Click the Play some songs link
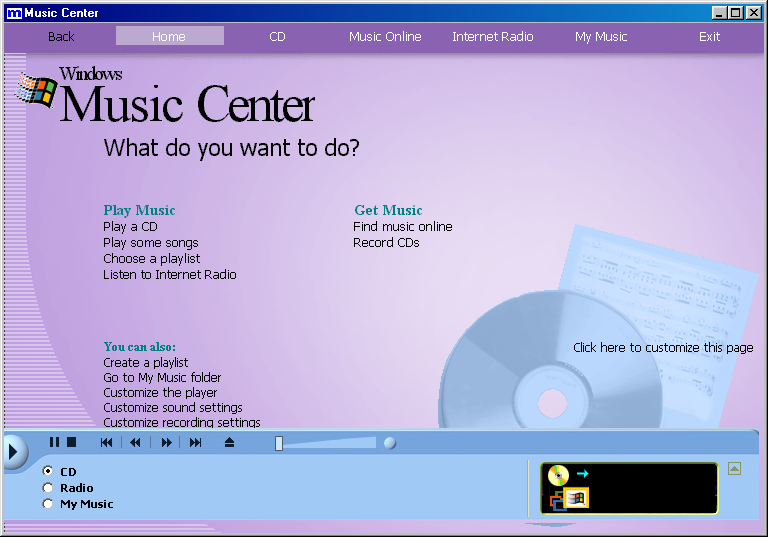 pos(151,243)
